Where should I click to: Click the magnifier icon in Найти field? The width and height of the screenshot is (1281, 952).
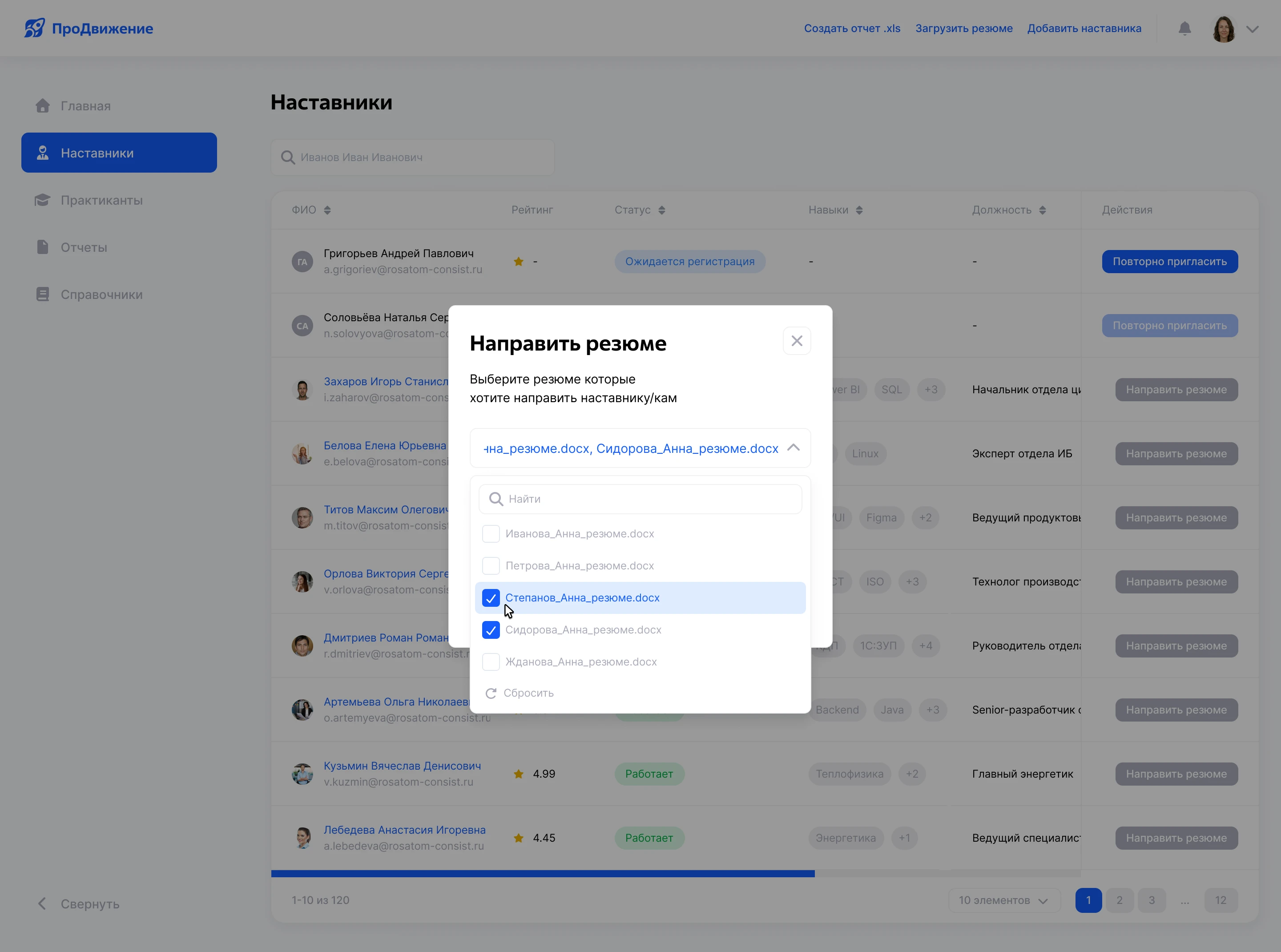496,499
